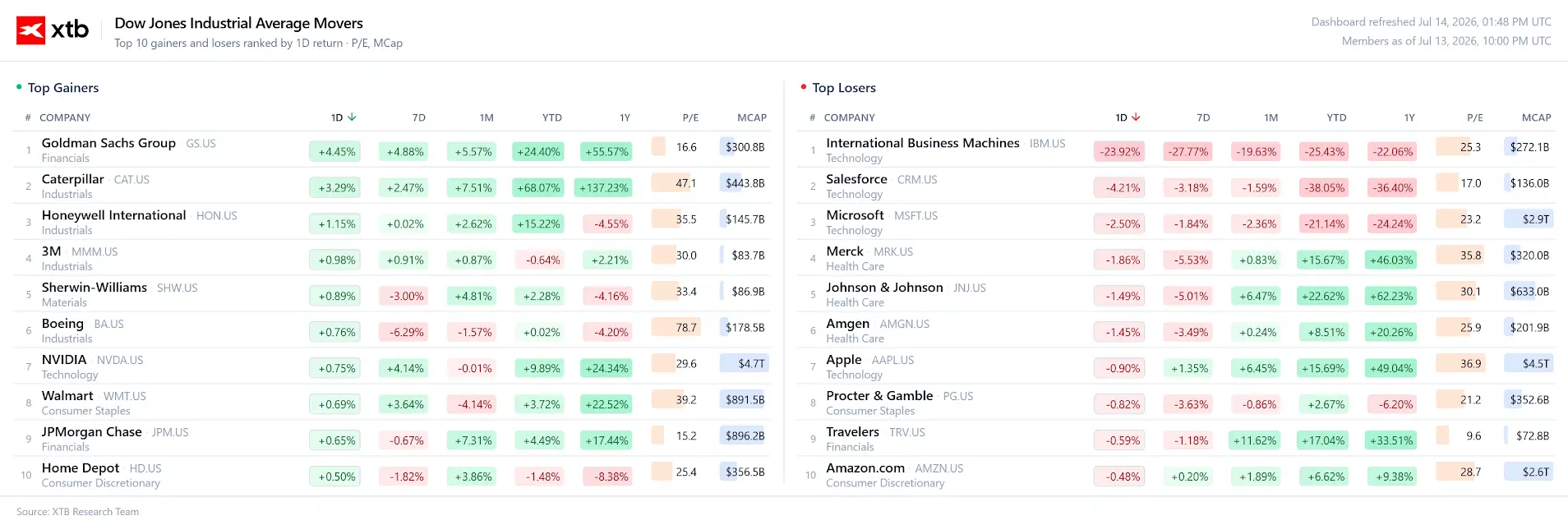Sort Top Gainers by YTD column

pos(552,117)
